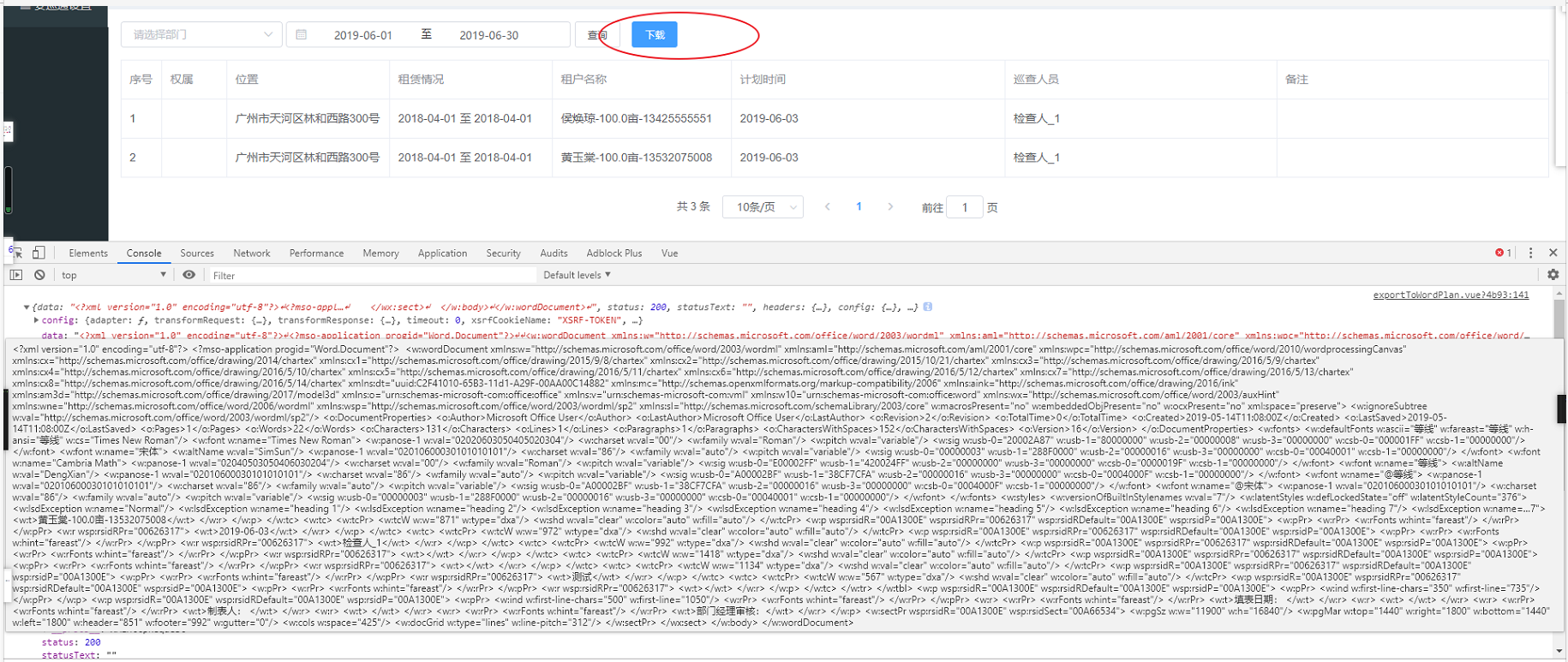Switch to the Performance tab
1568x662 pixels.
pos(316,253)
